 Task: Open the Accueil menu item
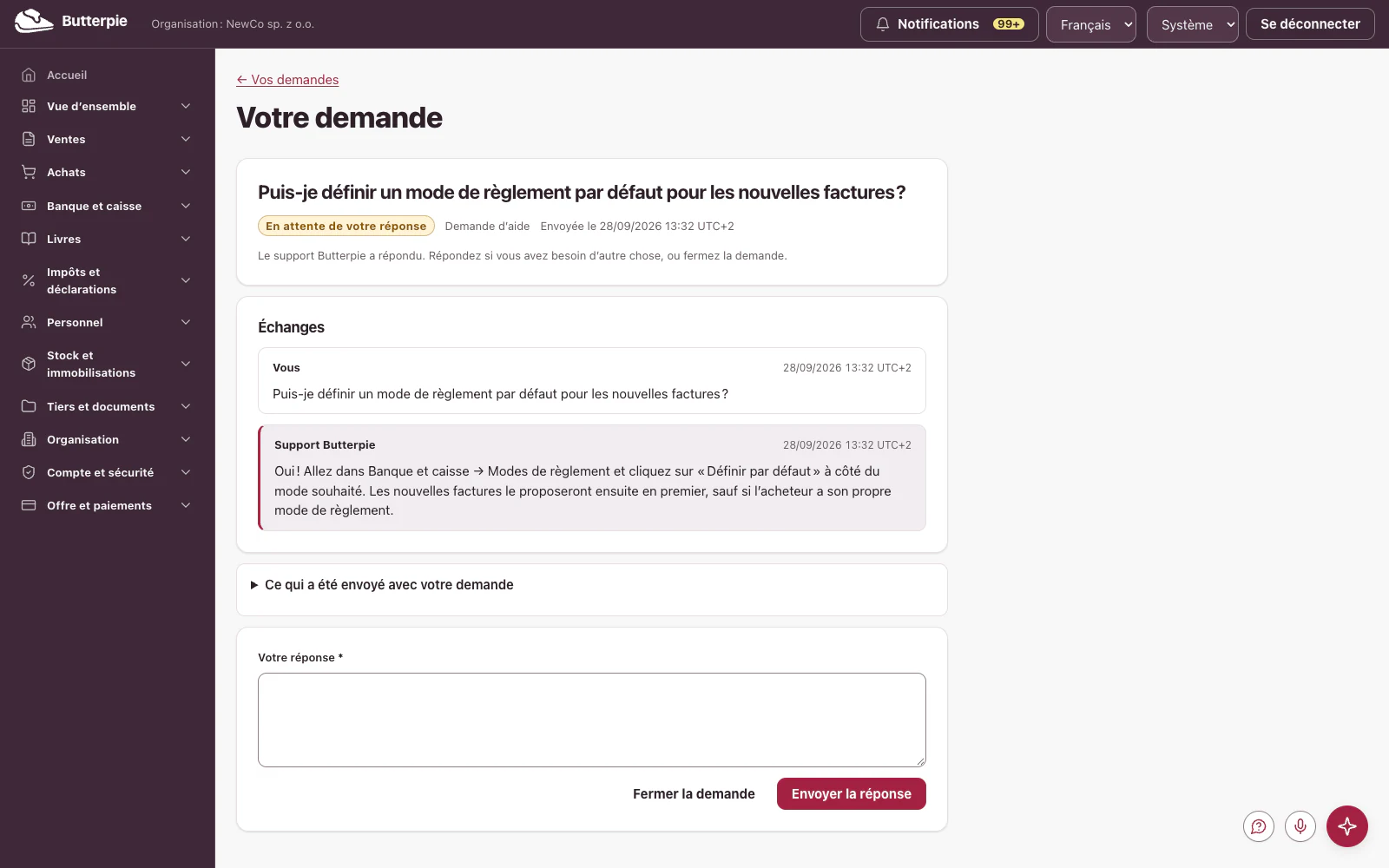pos(108,75)
